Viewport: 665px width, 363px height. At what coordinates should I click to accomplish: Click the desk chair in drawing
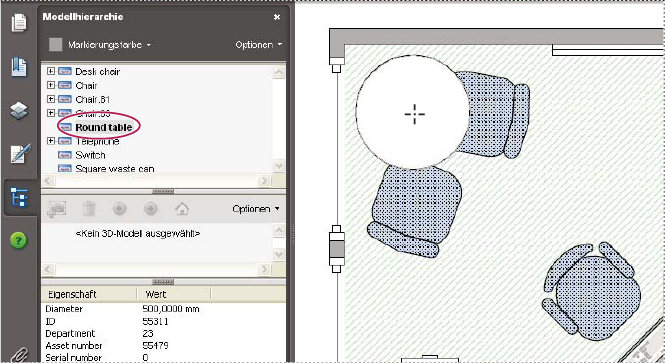point(592,292)
